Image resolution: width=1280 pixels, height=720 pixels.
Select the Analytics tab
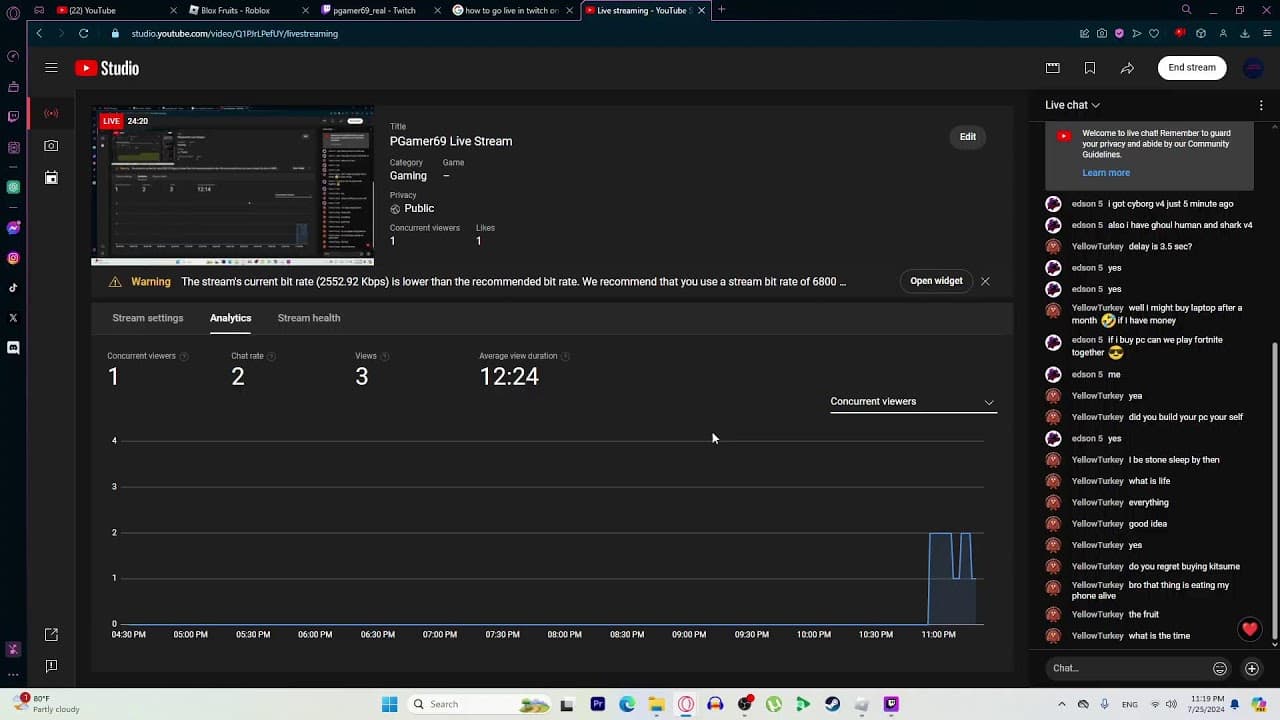click(230, 318)
